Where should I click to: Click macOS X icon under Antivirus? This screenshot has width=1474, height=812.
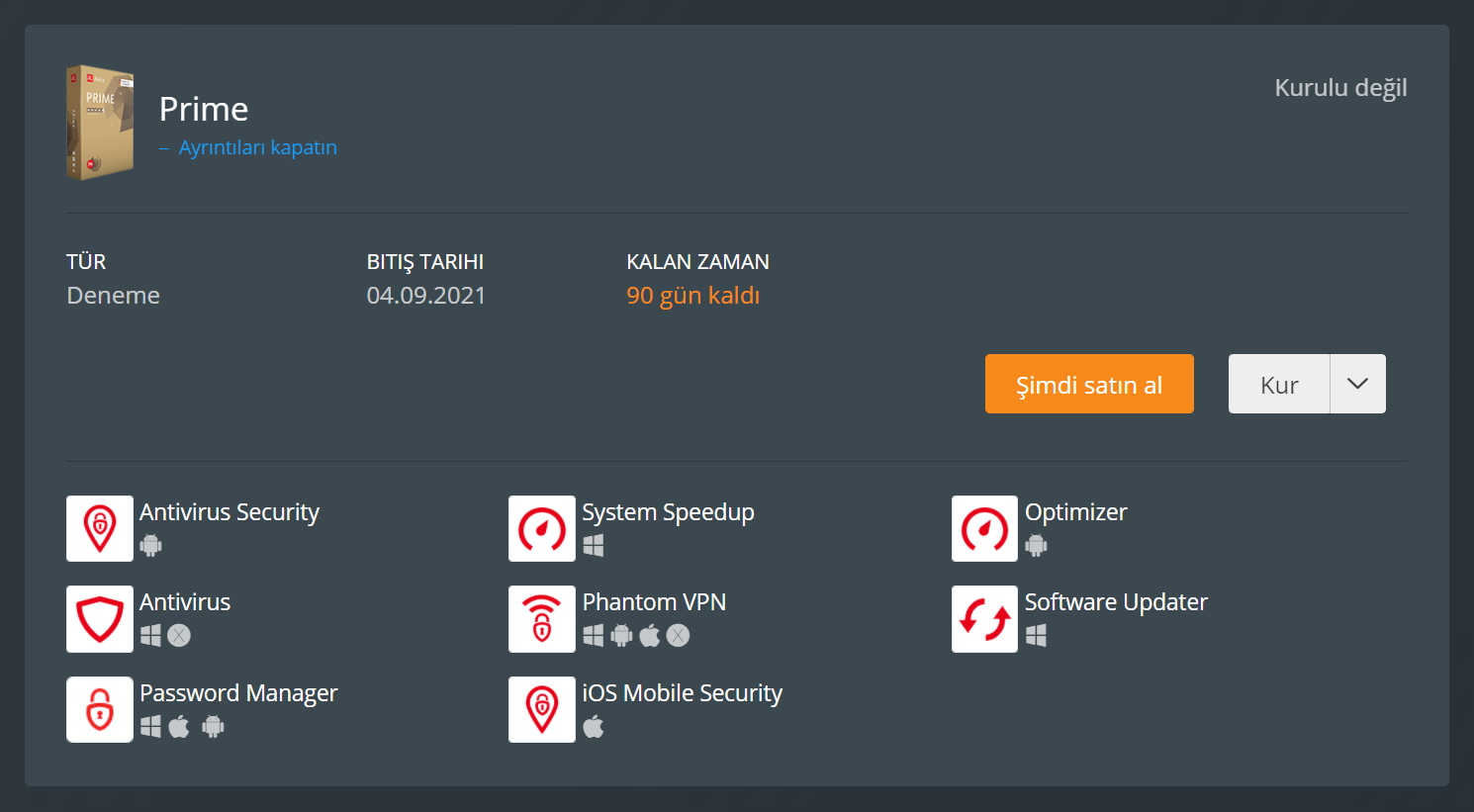(179, 635)
